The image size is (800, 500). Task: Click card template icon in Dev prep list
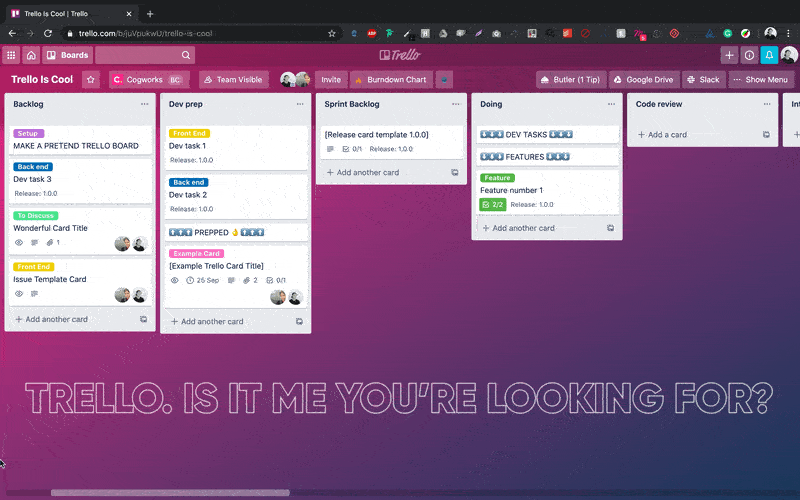(x=299, y=322)
